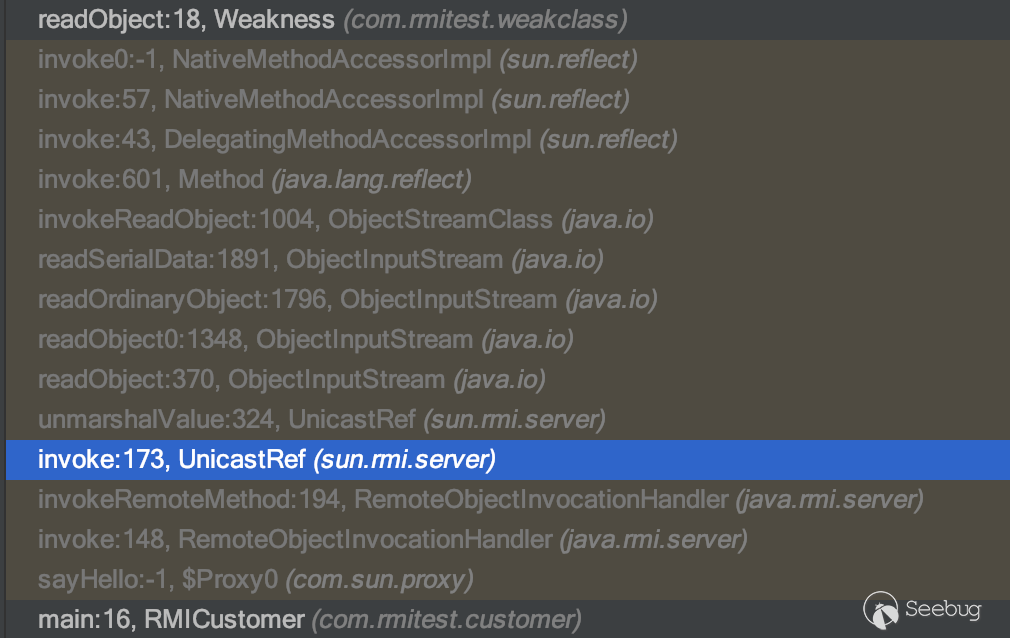The image size is (1010, 638).
Task: Go to the readOrdinaryObject:1796 frame
Action: click(x=297, y=299)
